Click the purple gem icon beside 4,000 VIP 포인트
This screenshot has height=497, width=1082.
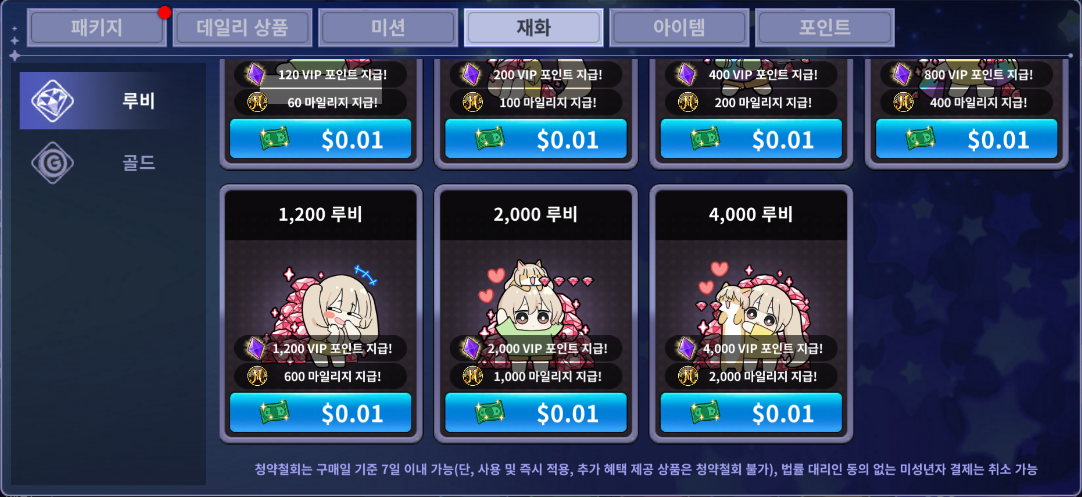click(687, 348)
